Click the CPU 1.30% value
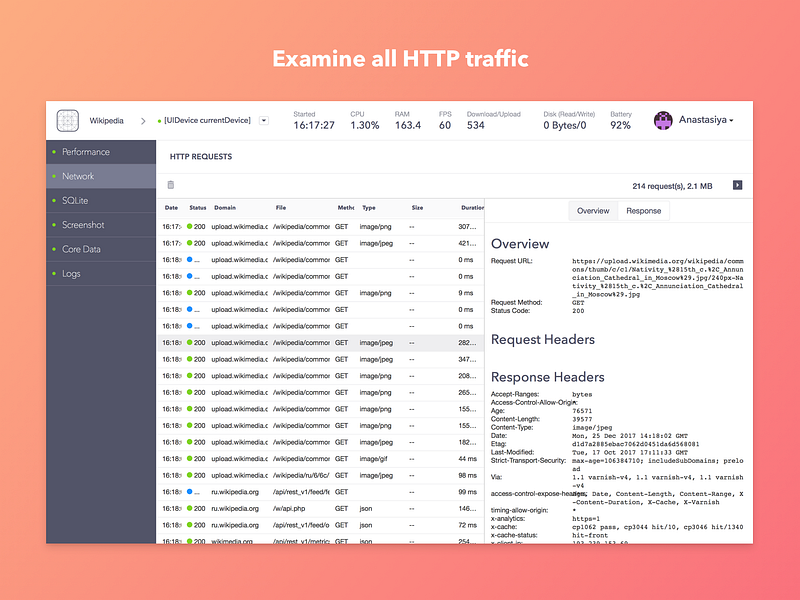Viewport: 800px width, 600px height. tap(365, 126)
